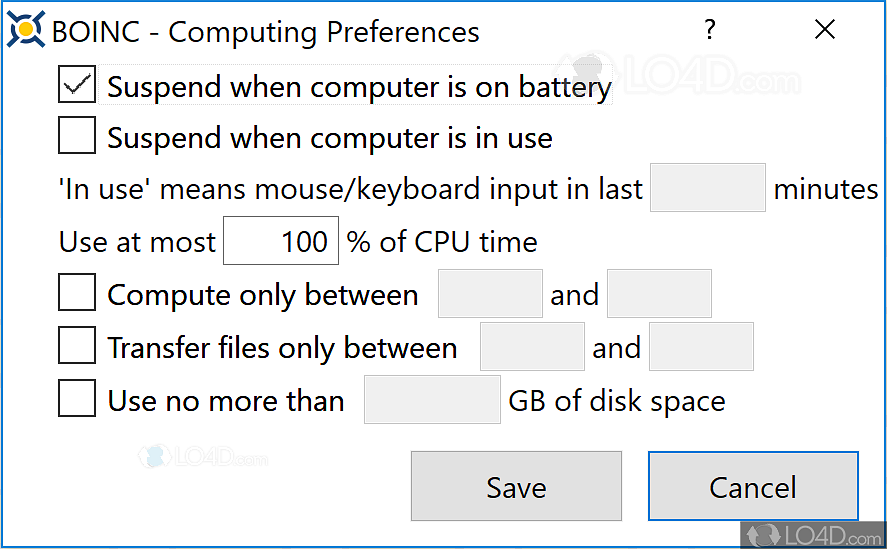Close the Computing Preferences dialog

coord(824,30)
